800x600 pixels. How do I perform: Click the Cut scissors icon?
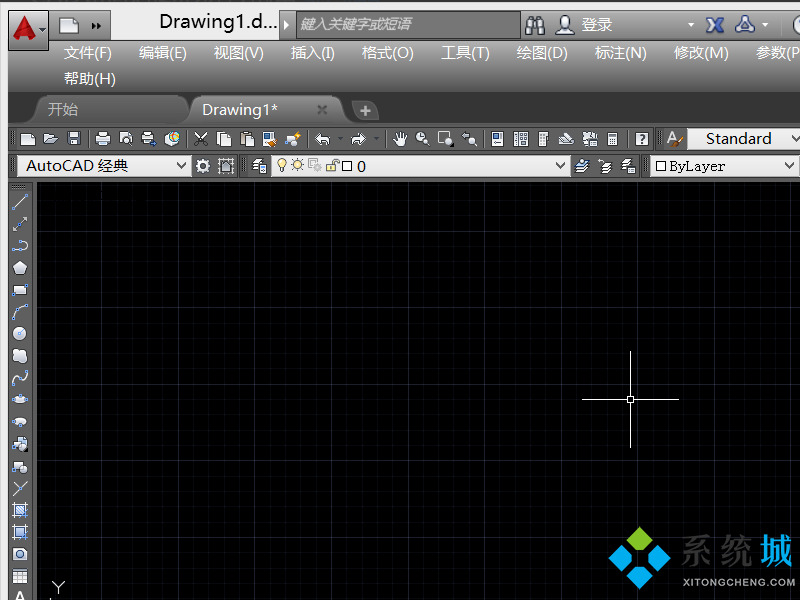tap(201, 139)
